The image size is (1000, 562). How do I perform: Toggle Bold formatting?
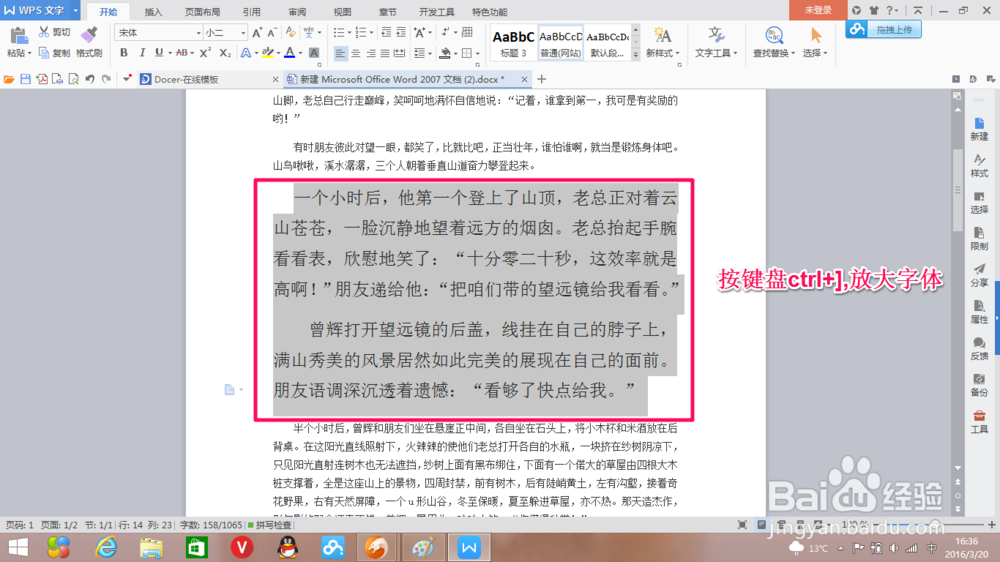pyautogui.click(x=124, y=53)
